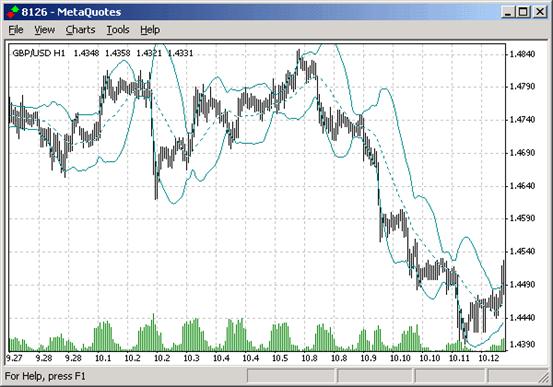Click the 9.27 date label
The image size is (553, 387).
(14, 358)
